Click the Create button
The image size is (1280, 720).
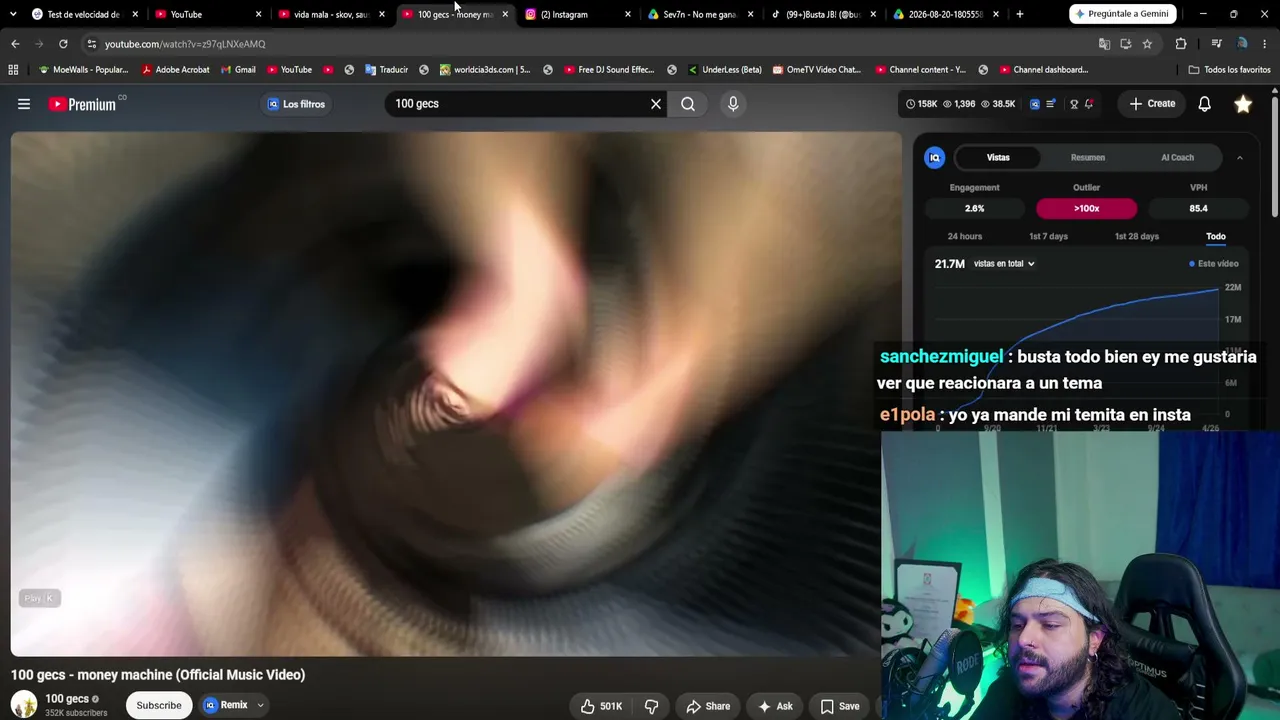(1153, 104)
